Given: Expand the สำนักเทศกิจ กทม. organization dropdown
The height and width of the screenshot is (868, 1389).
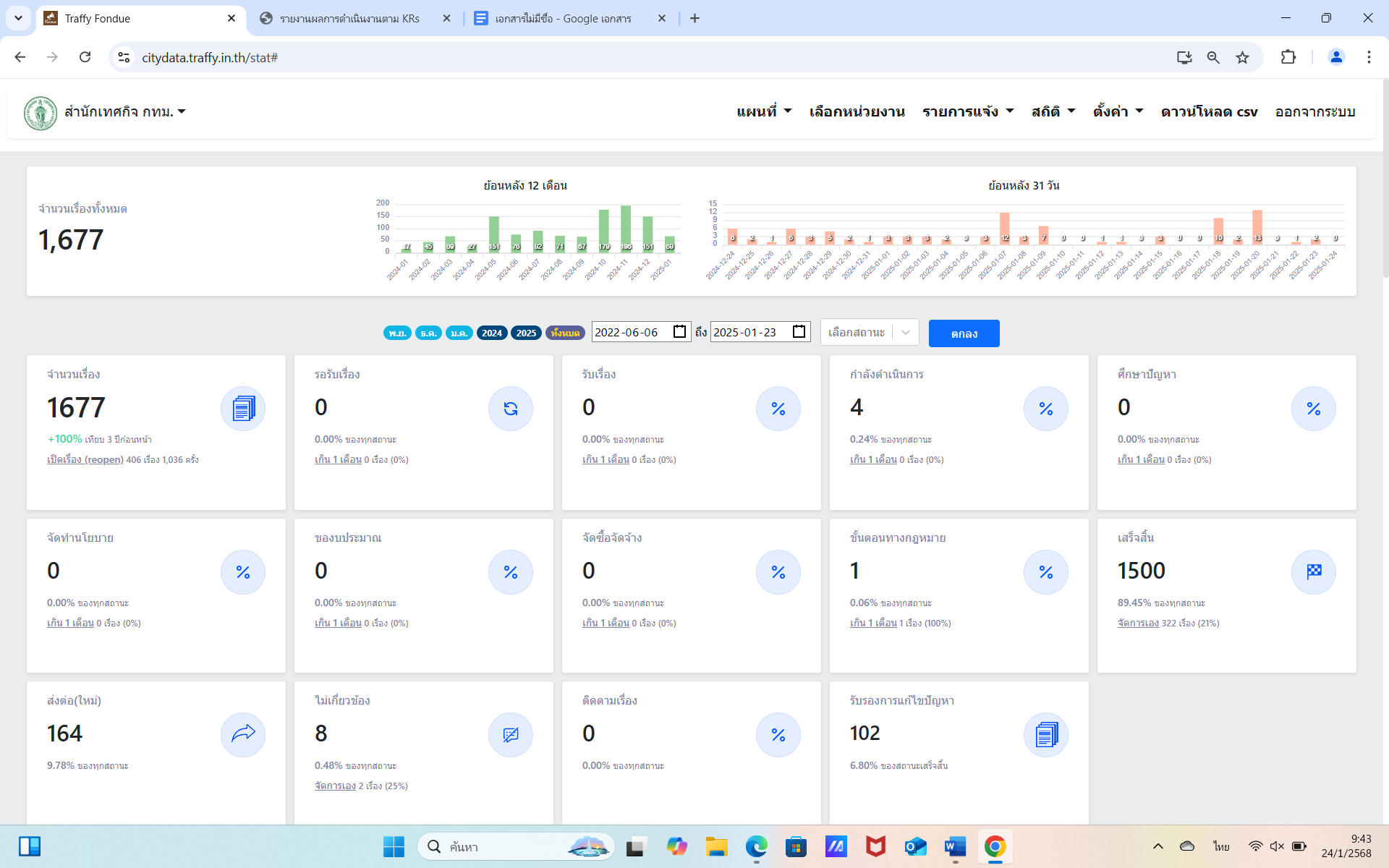Looking at the screenshot, I should coord(124,111).
